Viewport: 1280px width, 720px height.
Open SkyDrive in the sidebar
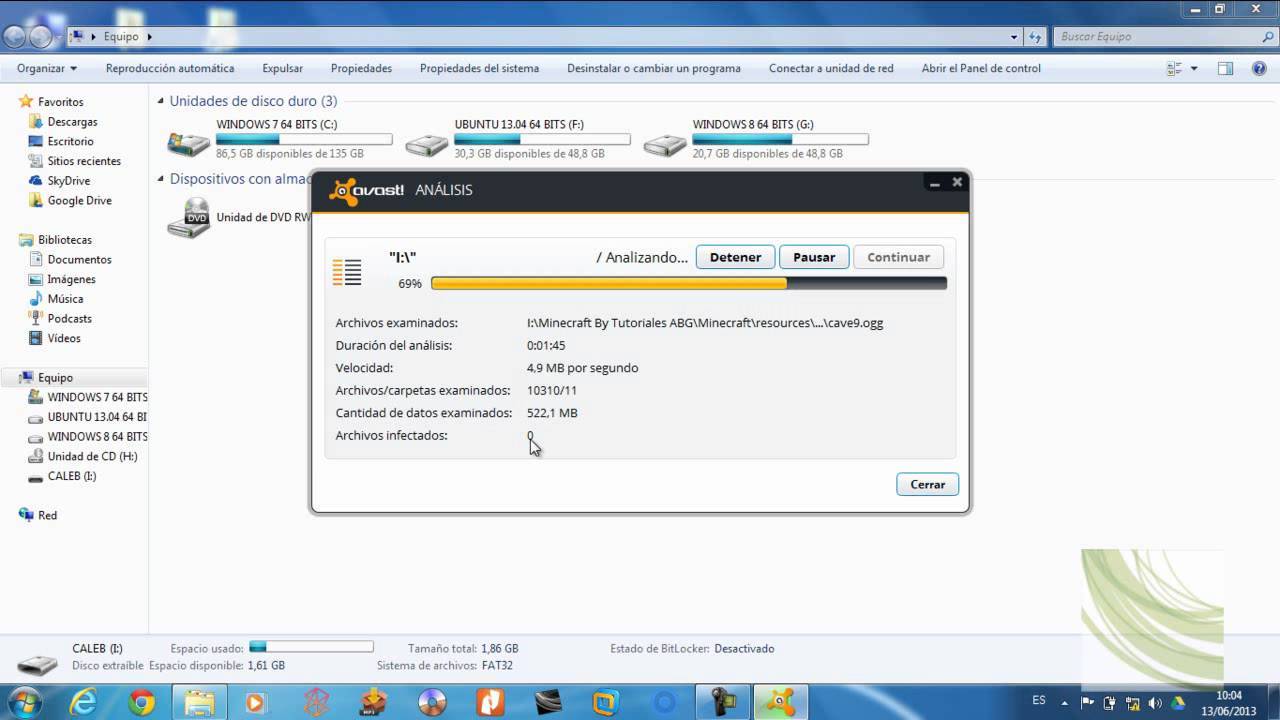(68, 181)
